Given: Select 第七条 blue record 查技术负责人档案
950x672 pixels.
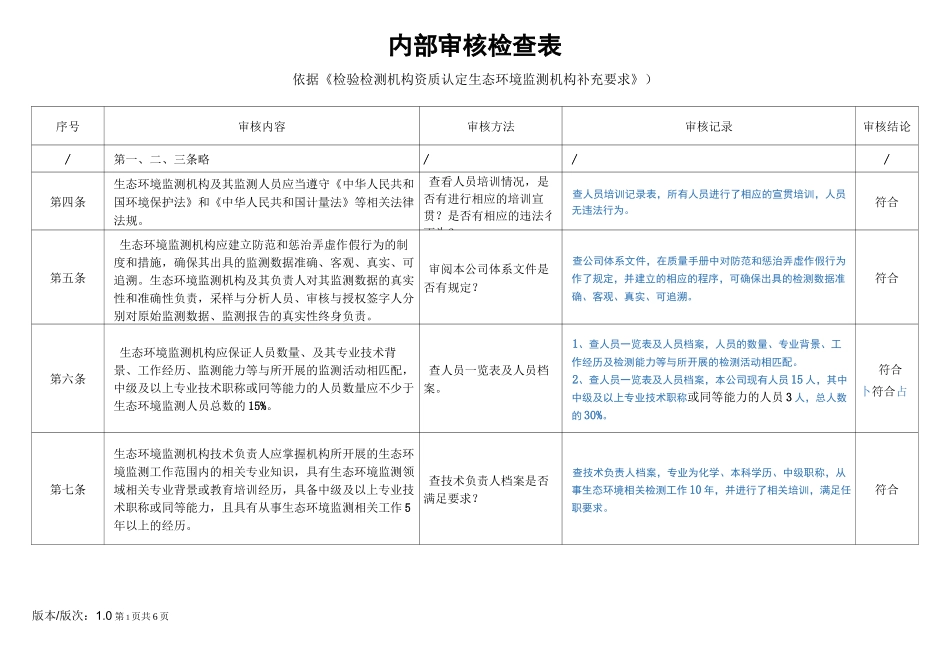Looking at the screenshot, I should tap(711, 490).
